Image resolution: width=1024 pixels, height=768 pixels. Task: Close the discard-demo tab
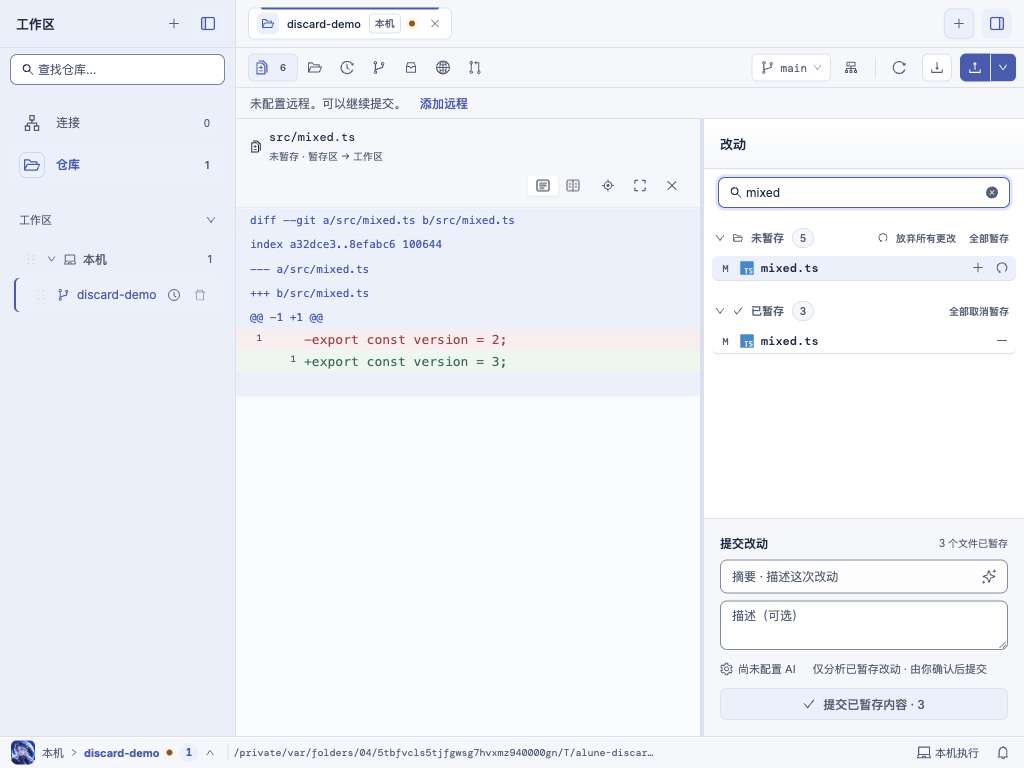pos(435,24)
